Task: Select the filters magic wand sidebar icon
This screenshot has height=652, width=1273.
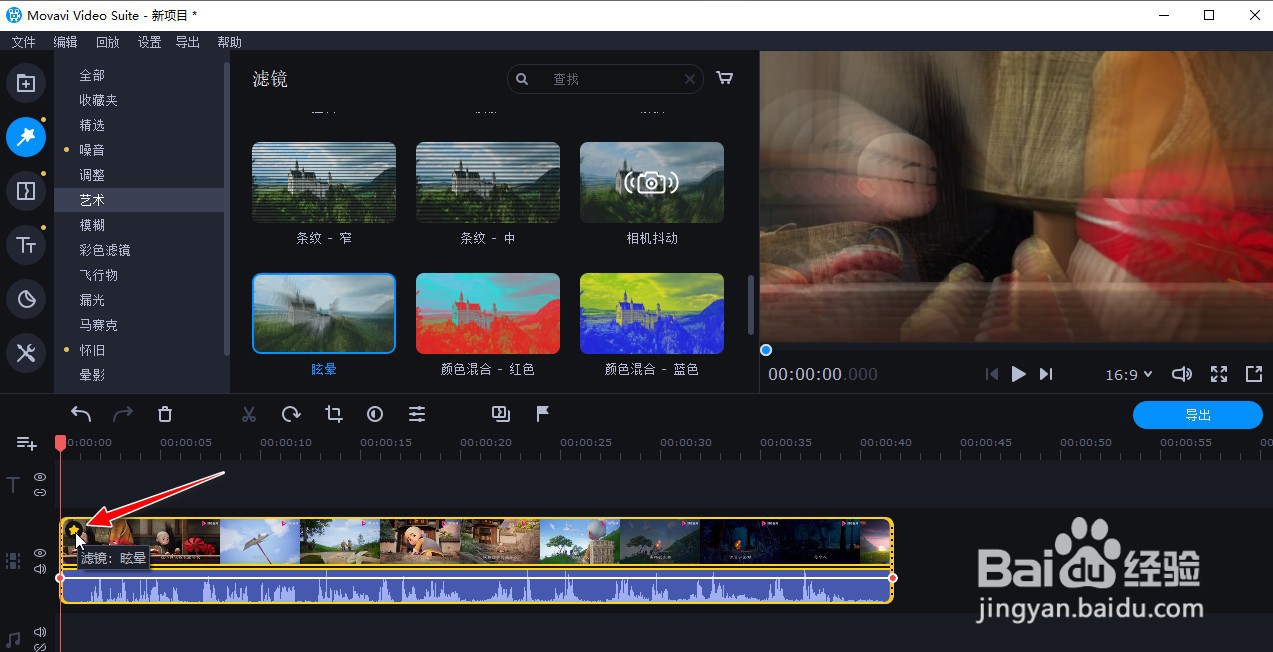Action: [x=26, y=137]
